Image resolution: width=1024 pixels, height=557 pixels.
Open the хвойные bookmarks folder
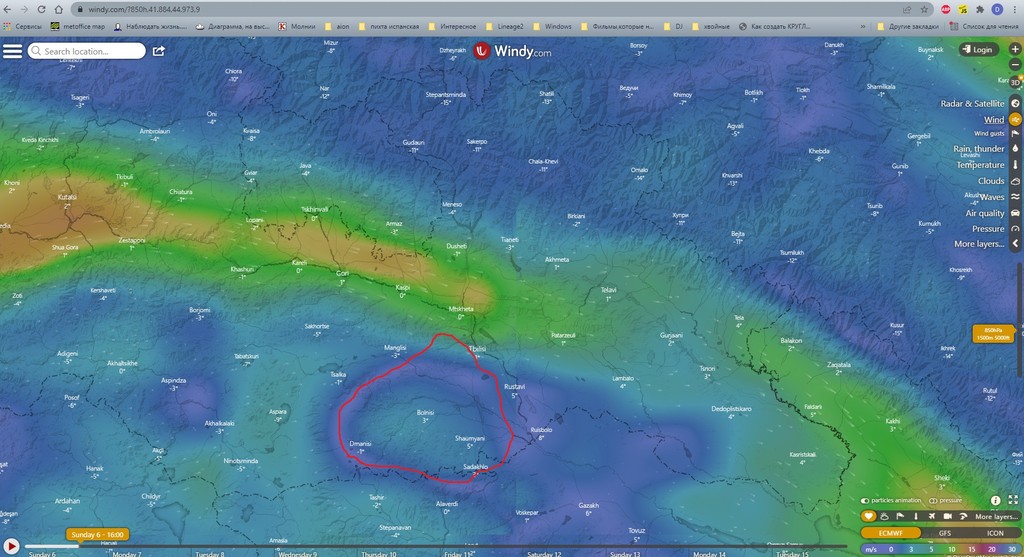point(711,27)
